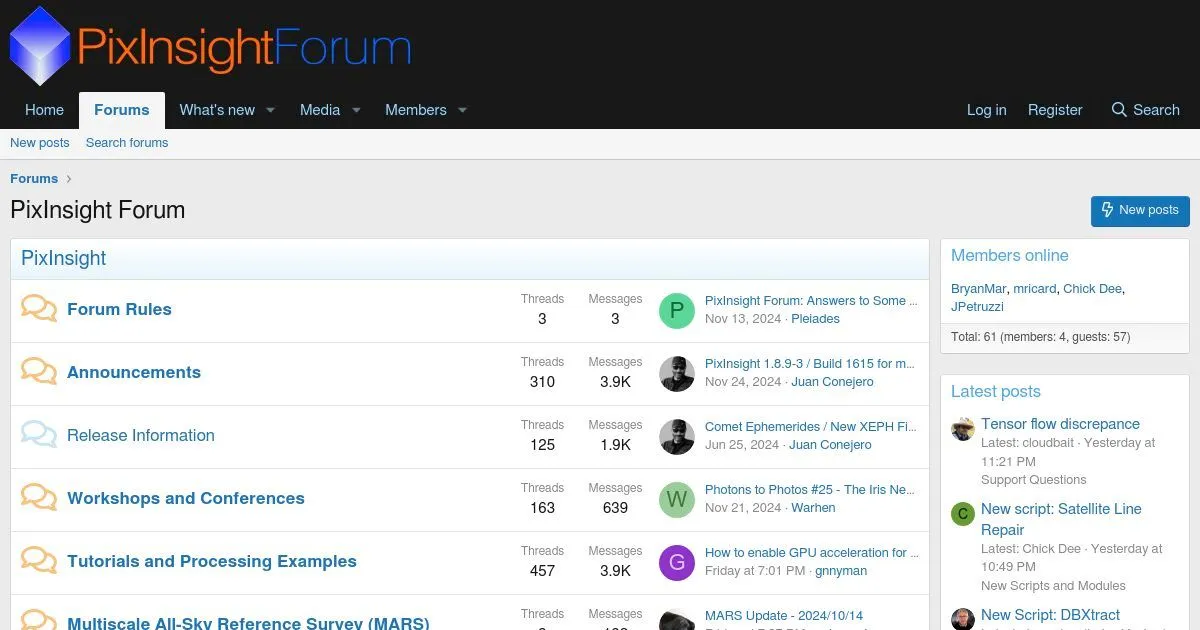Click the green W avatar for Warhen
Viewport: 1200px width, 630px height.
point(677,500)
